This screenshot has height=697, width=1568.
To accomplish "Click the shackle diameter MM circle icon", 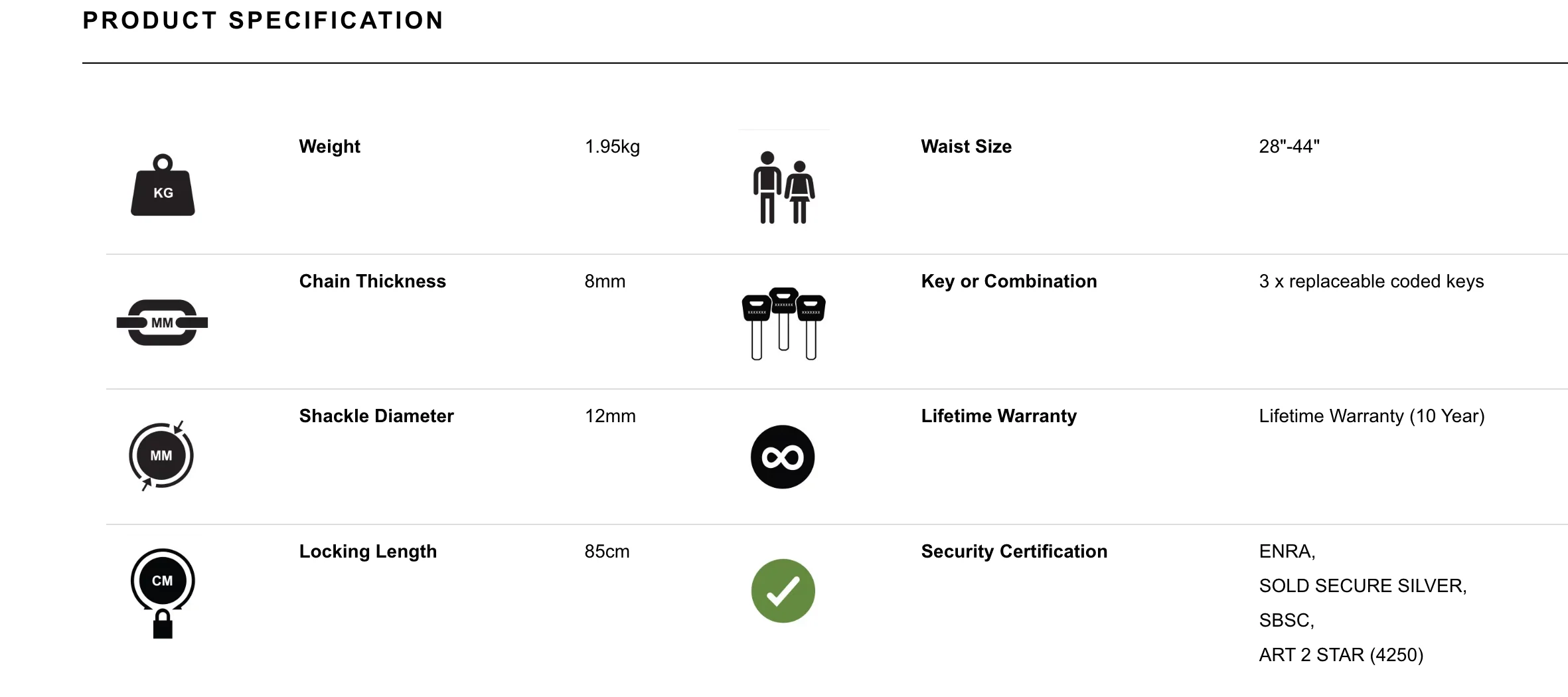I will pyautogui.click(x=161, y=456).
